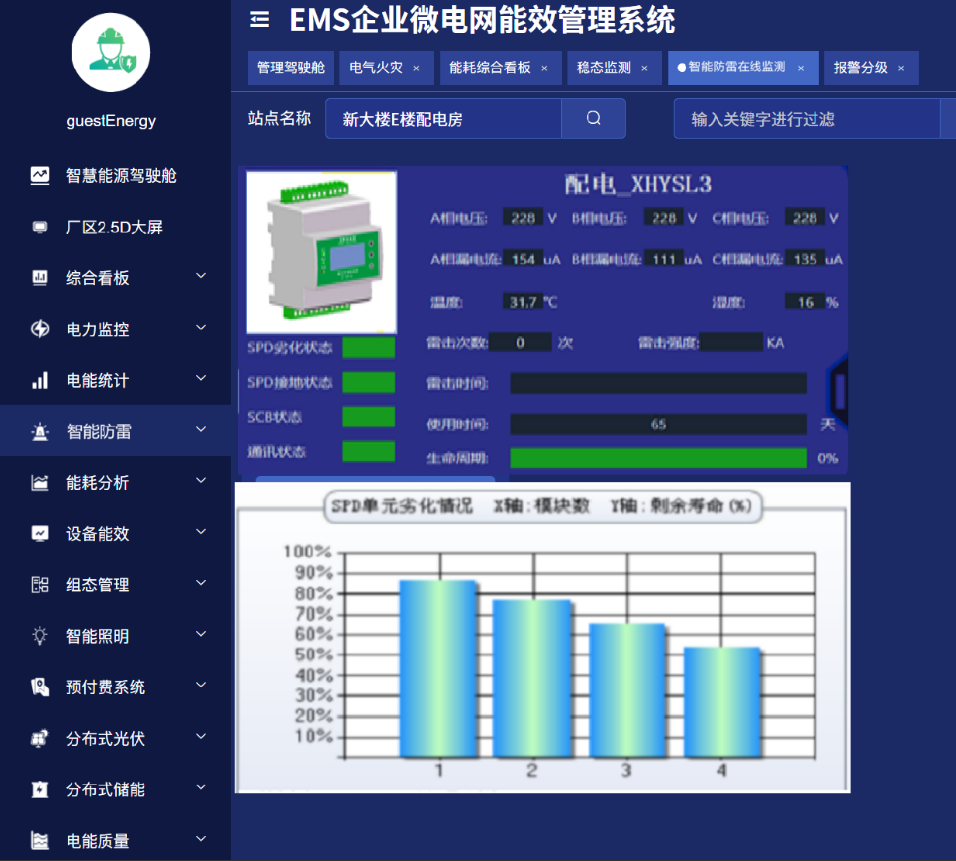Click chart bar for module 1
This screenshot has height=861, width=956.
[x=438, y=669]
